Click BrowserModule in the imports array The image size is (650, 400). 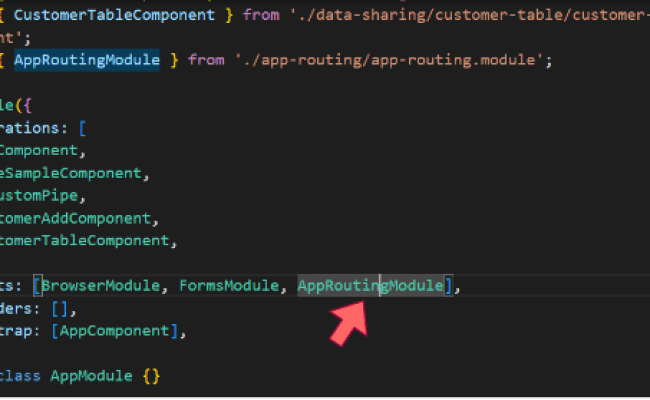coord(100,286)
